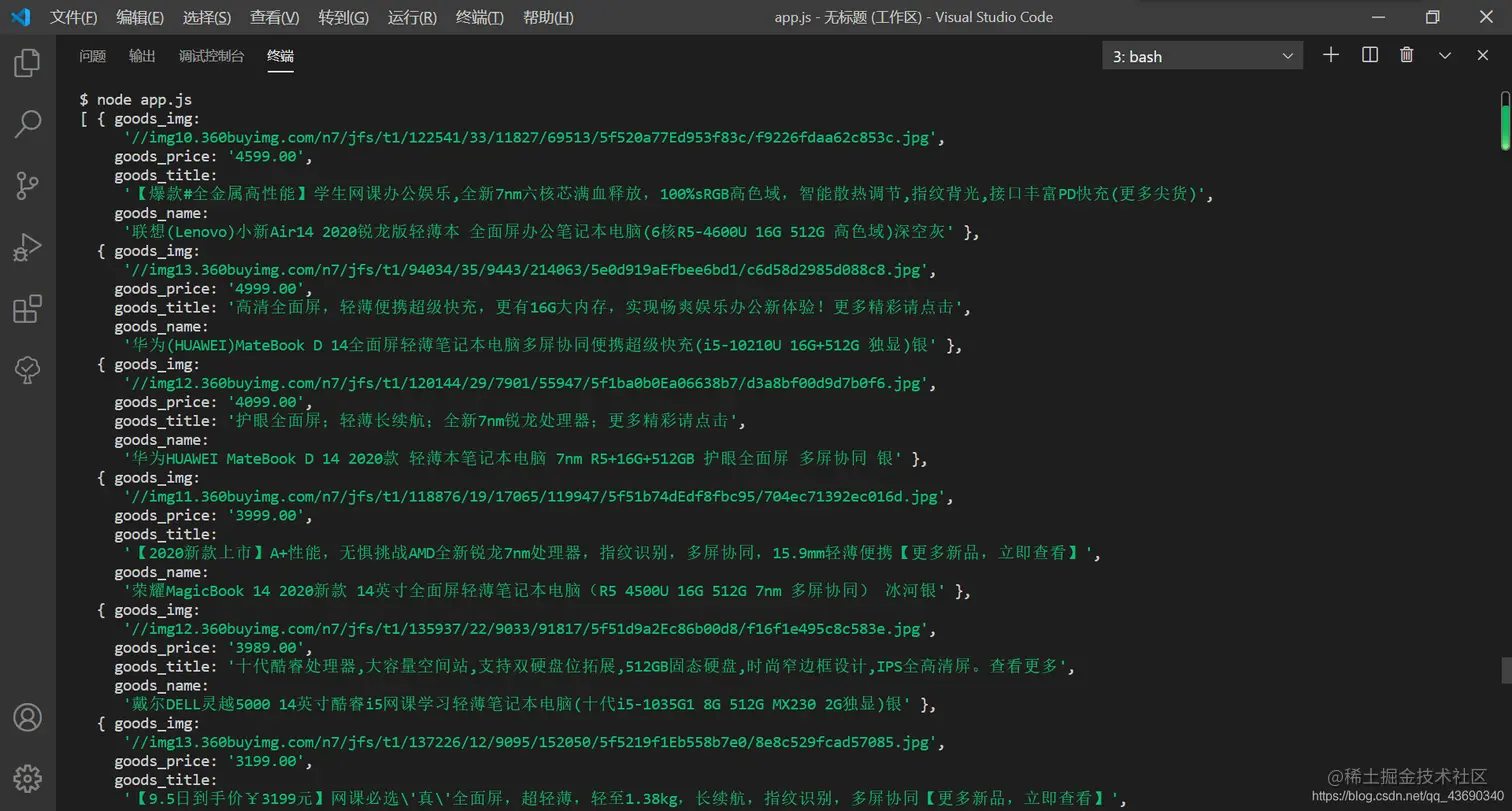Open the 帮助(H) menu

click(548, 17)
